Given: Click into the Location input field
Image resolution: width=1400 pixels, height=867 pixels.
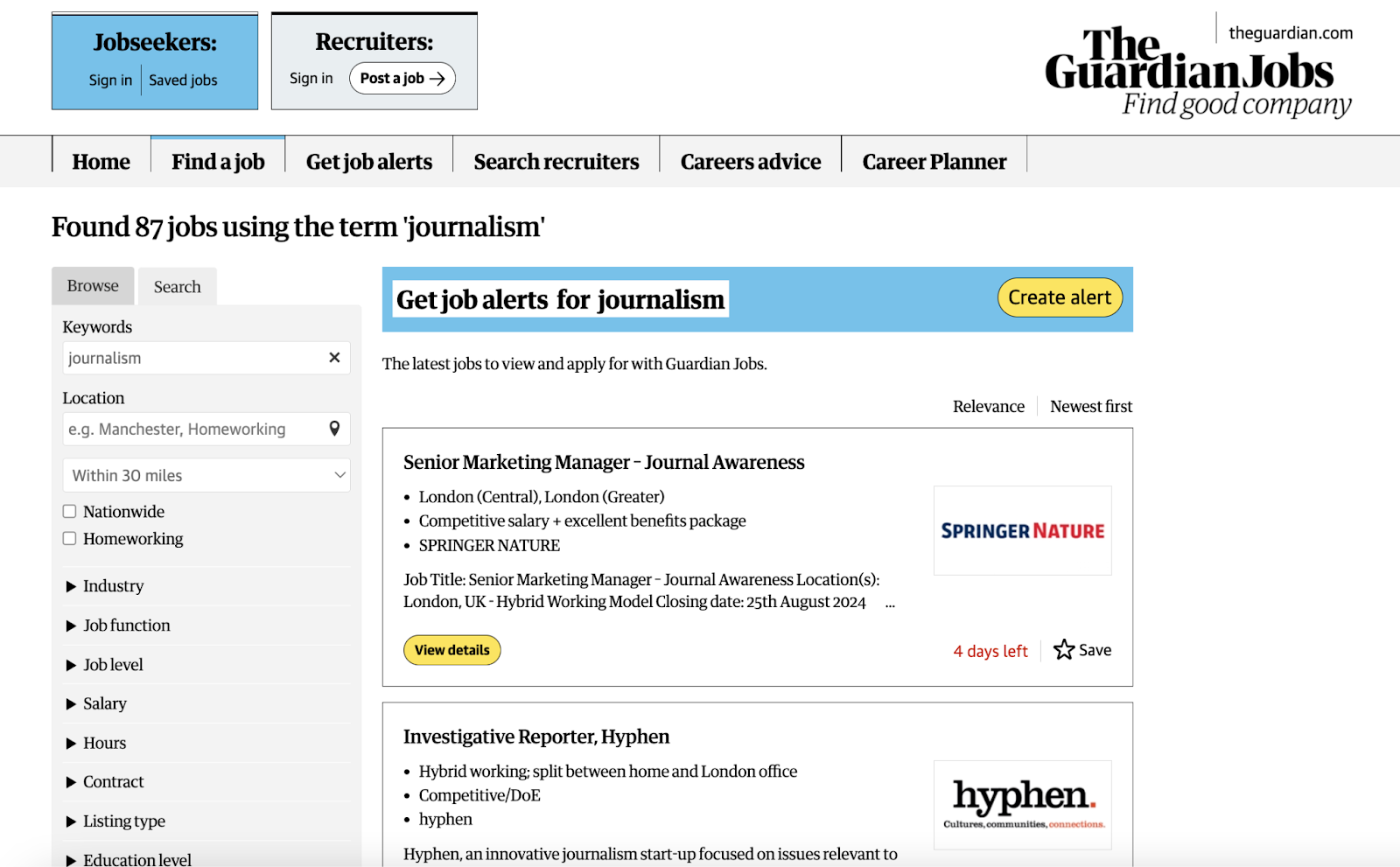Looking at the screenshot, I should [x=192, y=429].
